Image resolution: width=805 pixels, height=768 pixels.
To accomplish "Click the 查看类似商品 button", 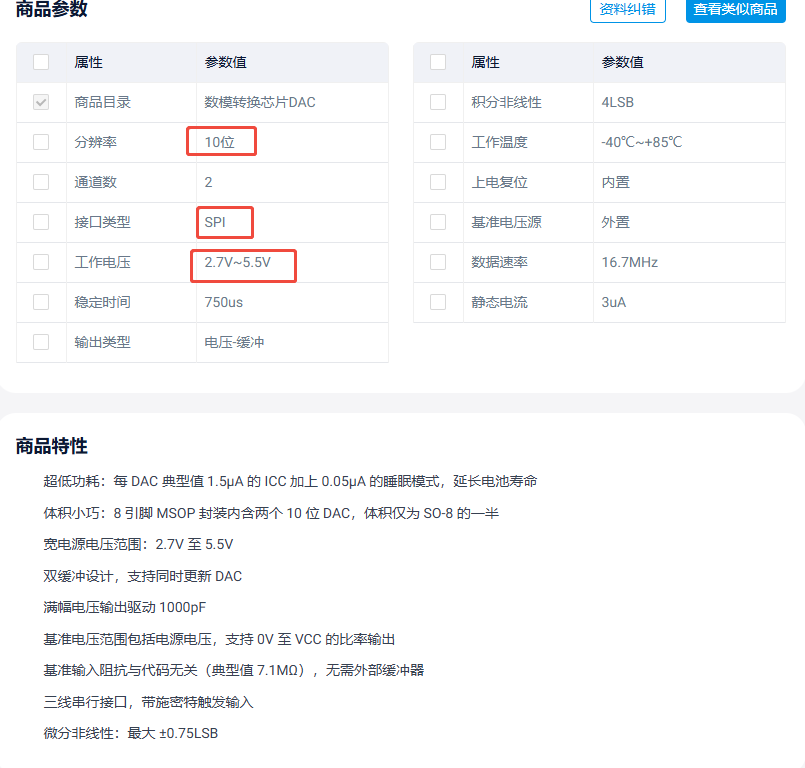I will [735, 11].
